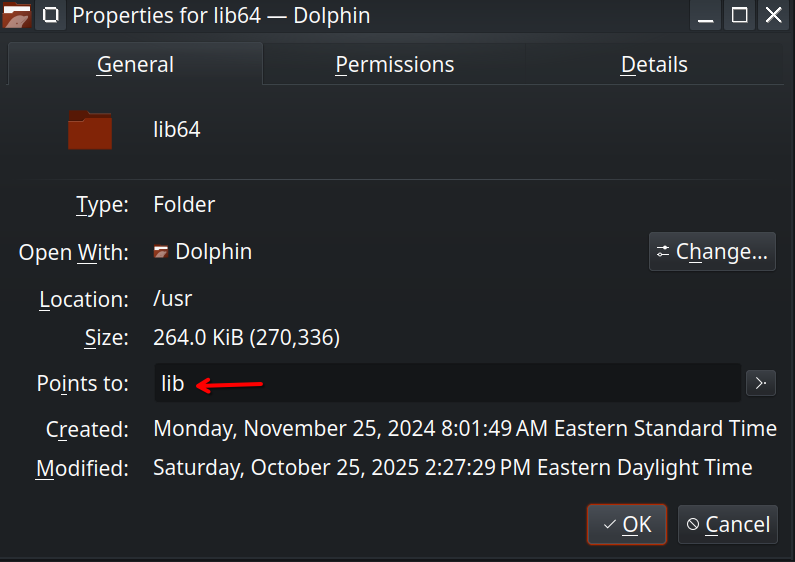Minimize the Properties window
The height and width of the screenshot is (562, 795).
[707, 16]
